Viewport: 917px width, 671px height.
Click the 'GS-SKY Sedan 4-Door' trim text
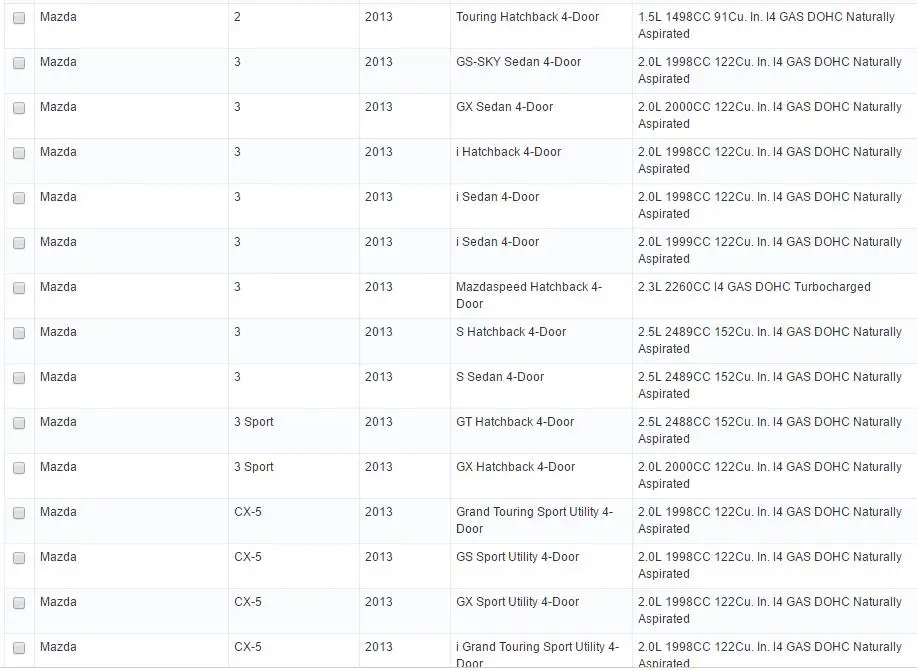point(519,62)
